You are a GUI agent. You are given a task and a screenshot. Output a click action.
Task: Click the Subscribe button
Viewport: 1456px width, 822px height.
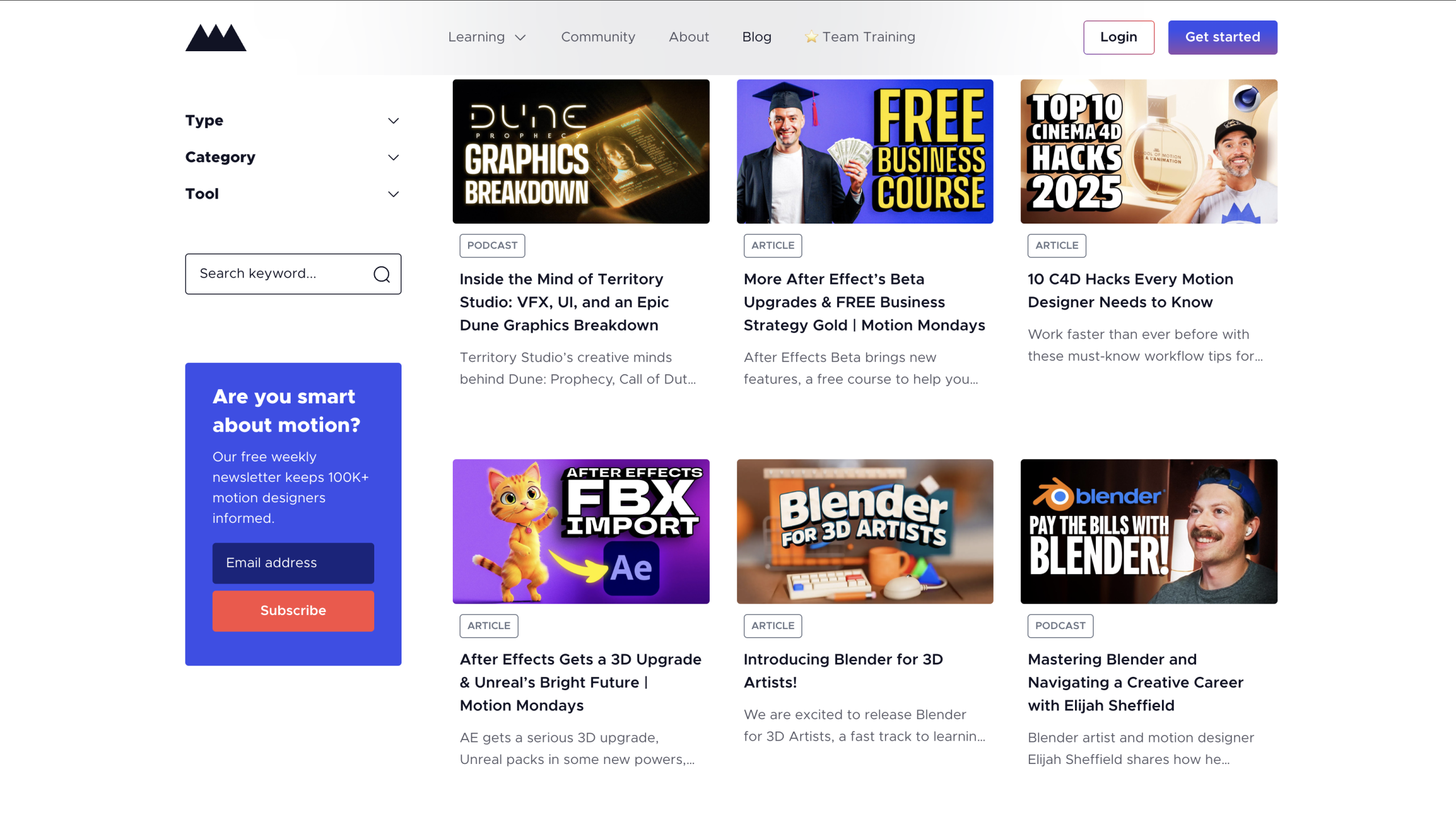click(293, 610)
